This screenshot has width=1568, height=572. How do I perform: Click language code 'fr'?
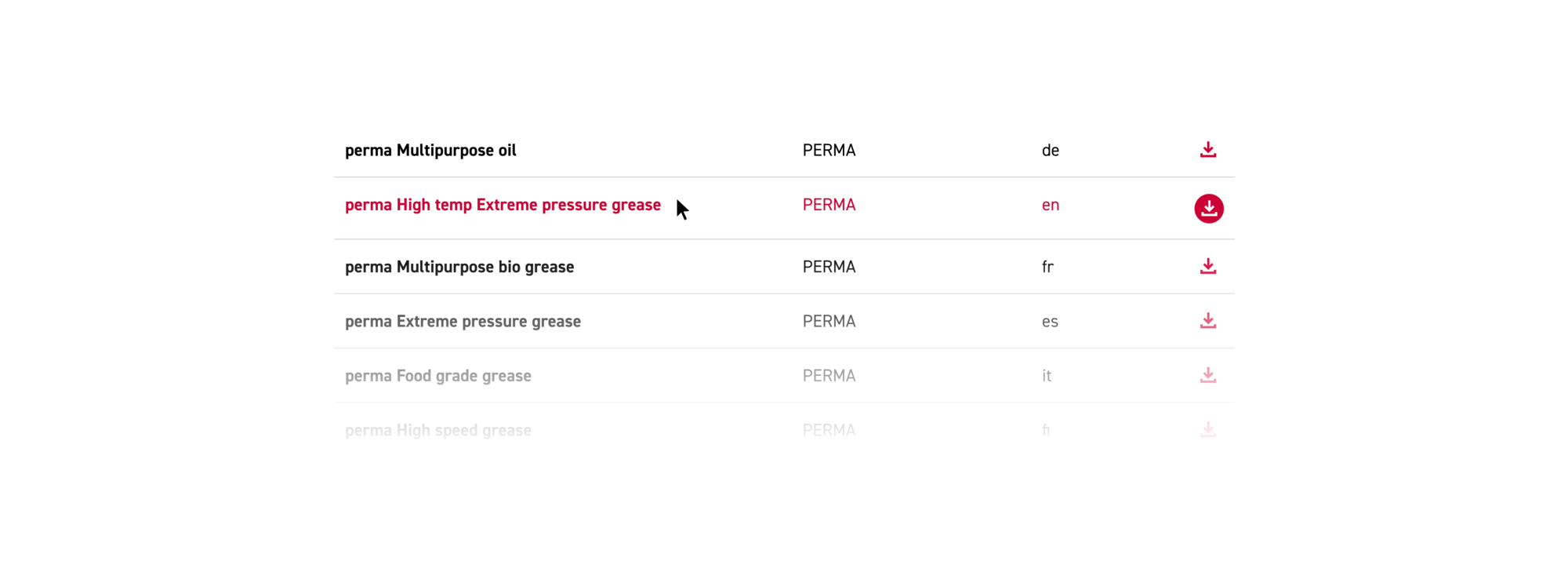(1047, 268)
